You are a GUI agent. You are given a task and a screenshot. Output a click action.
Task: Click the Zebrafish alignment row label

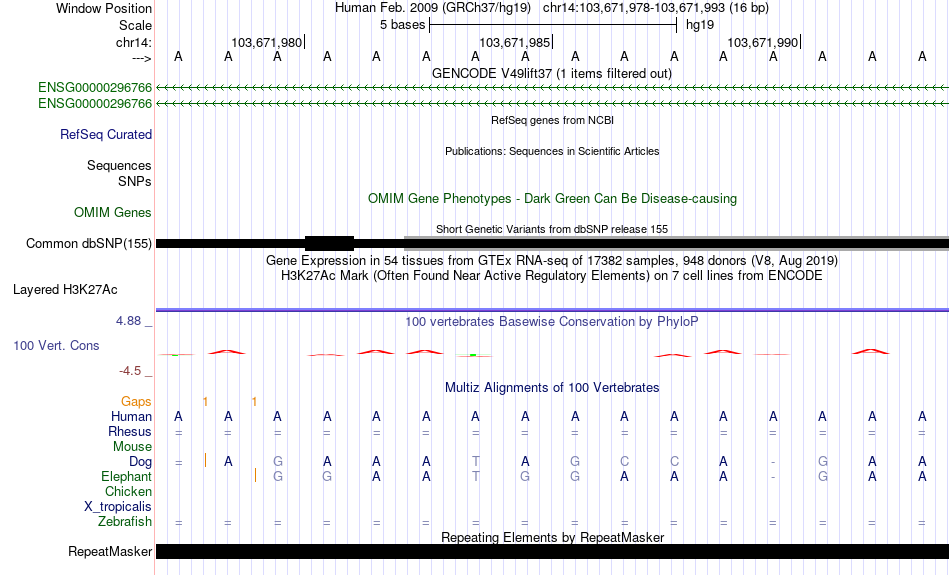(125, 522)
